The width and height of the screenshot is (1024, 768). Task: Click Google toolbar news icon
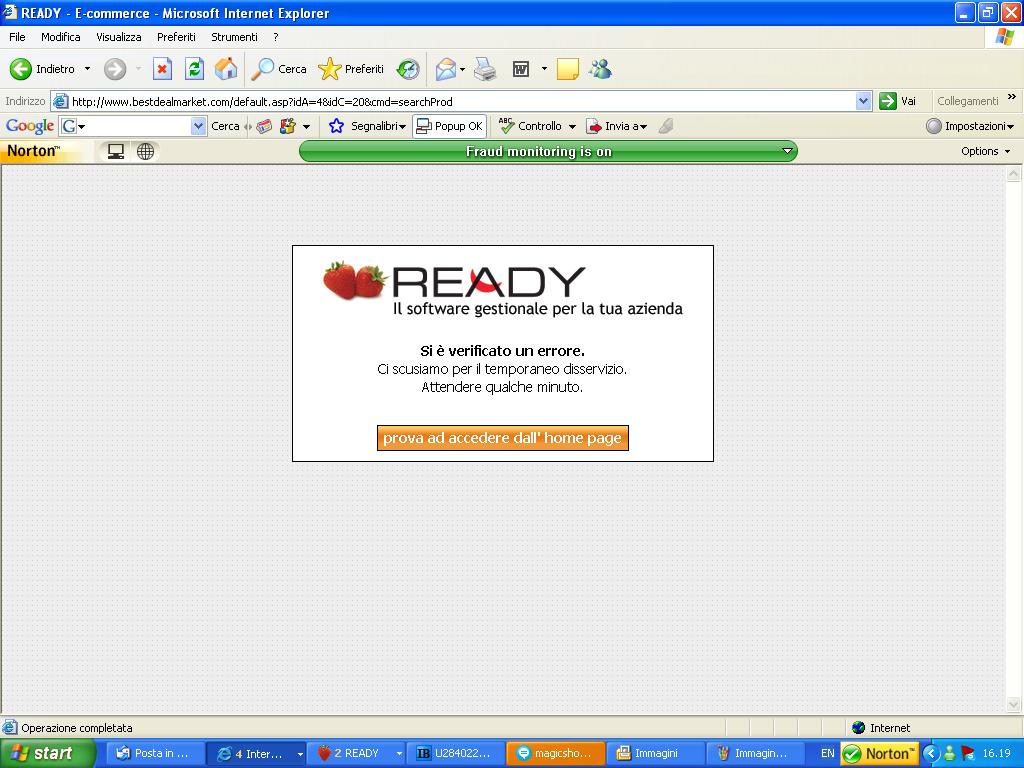(x=264, y=126)
